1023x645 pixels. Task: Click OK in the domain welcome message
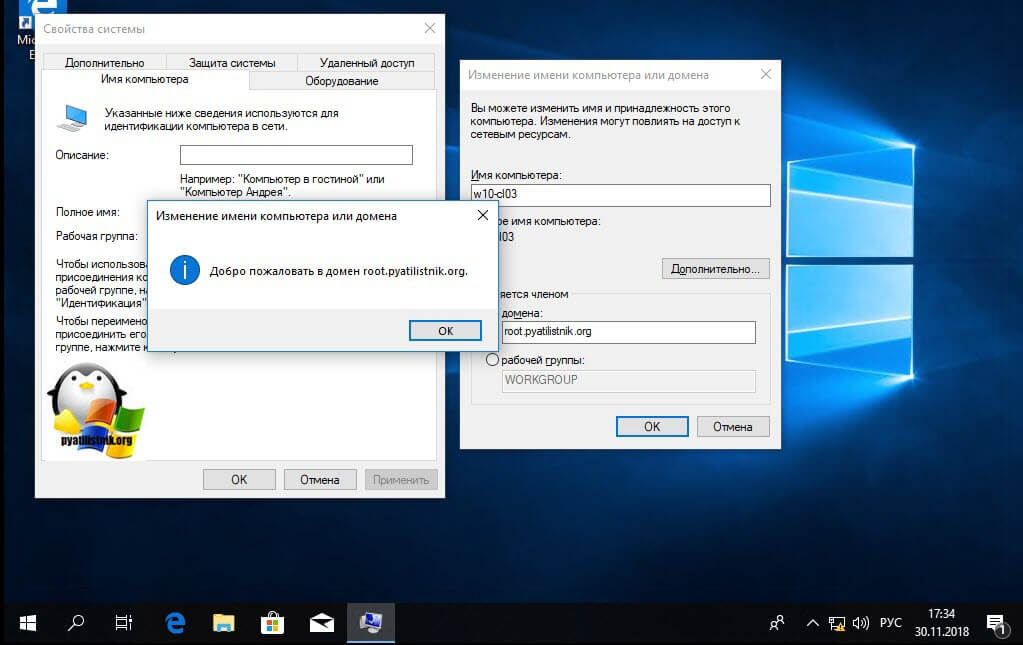coord(445,330)
